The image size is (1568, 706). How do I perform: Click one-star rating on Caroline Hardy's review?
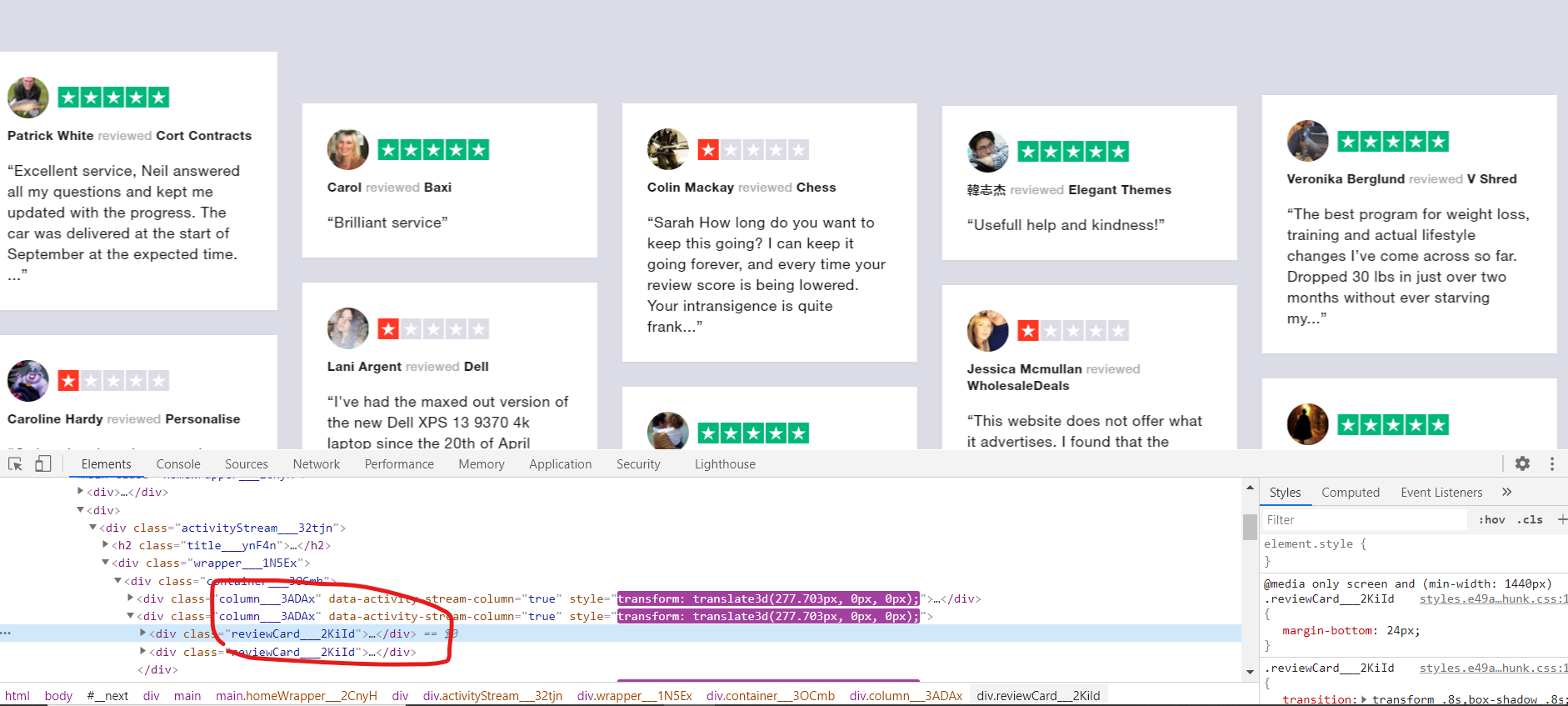click(x=113, y=381)
